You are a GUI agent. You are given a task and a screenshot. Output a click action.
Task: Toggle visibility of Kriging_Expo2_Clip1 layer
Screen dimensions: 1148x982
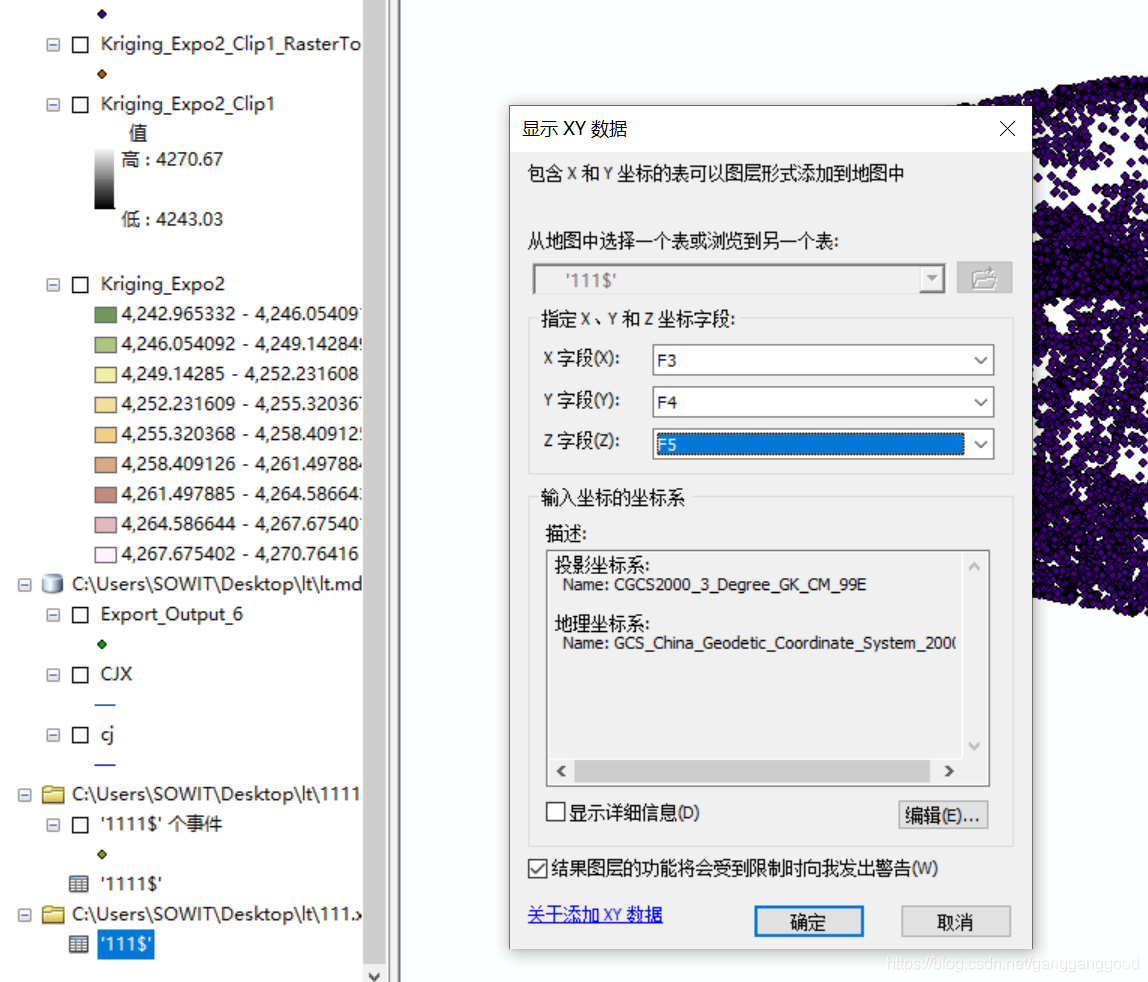[x=81, y=105]
